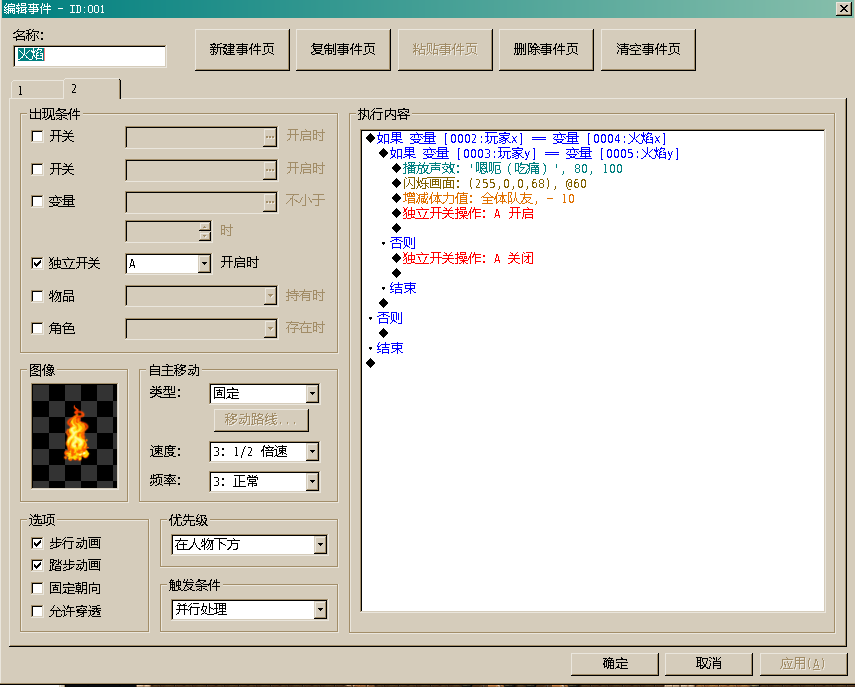The height and width of the screenshot is (687, 855).
Task: Click the 删除事件页 button
Action: [546, 50]
